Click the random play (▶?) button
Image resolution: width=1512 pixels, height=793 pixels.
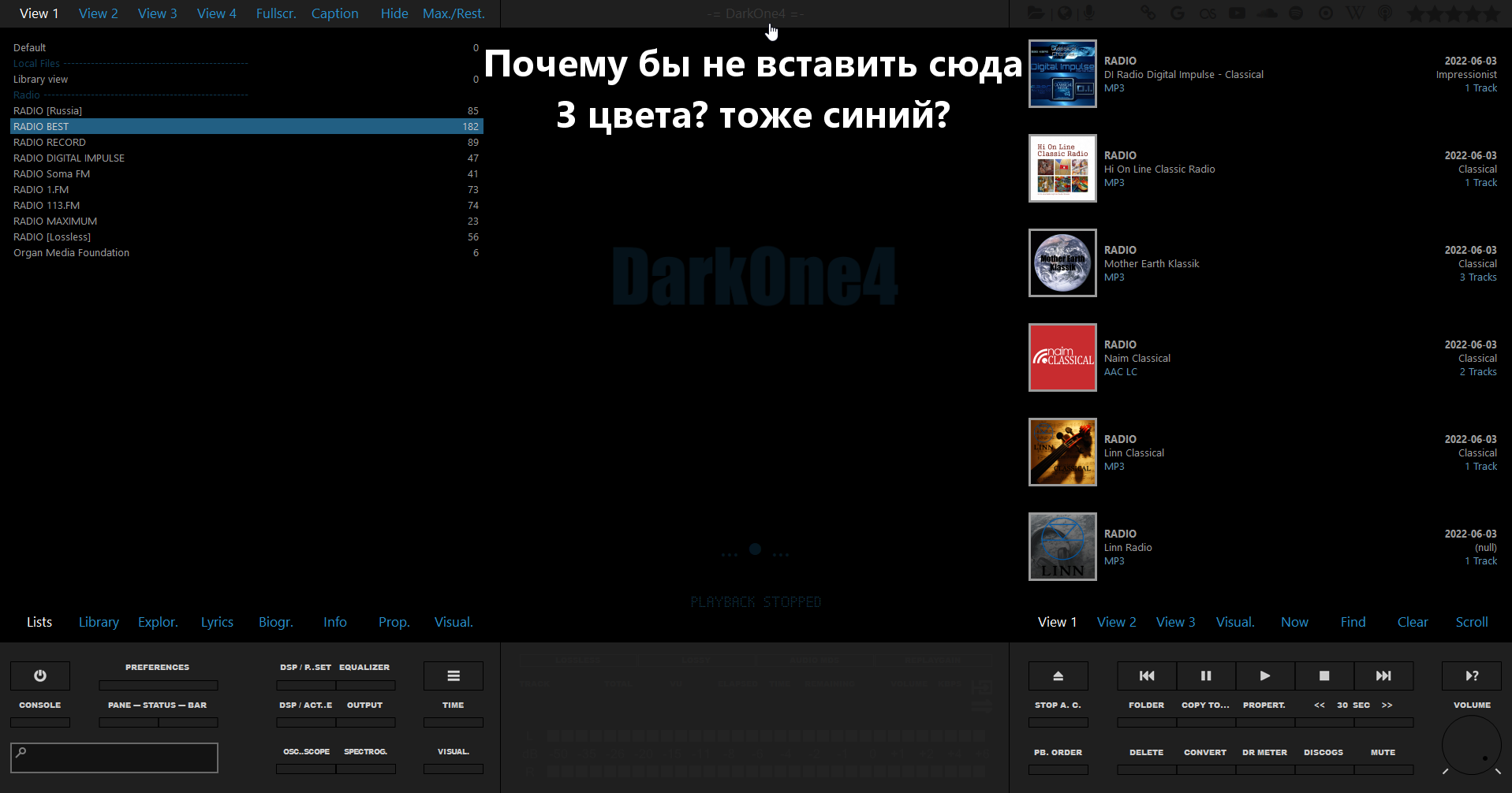1472,676
